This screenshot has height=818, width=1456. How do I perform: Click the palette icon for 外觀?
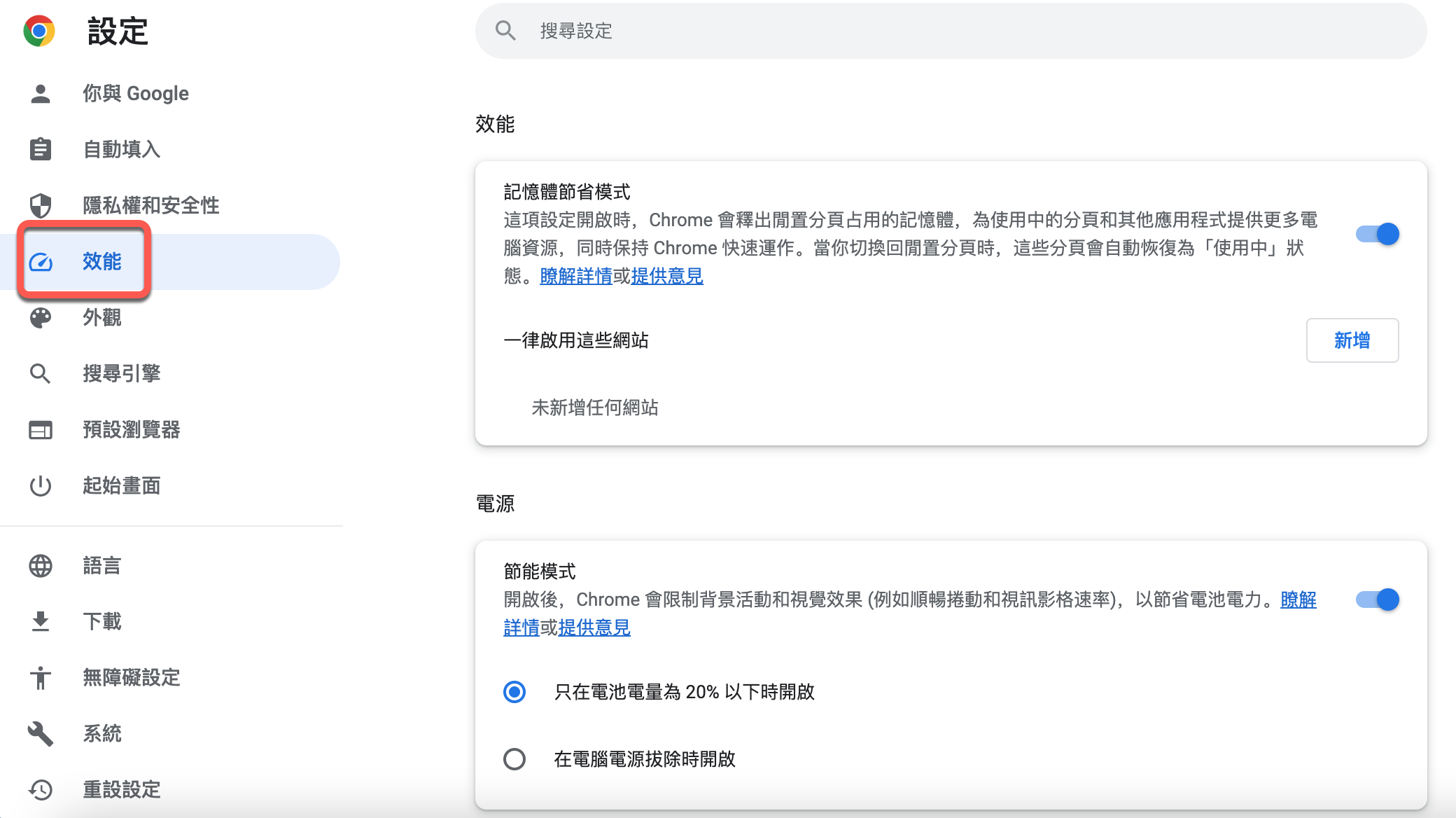click(x=41, y=317)
